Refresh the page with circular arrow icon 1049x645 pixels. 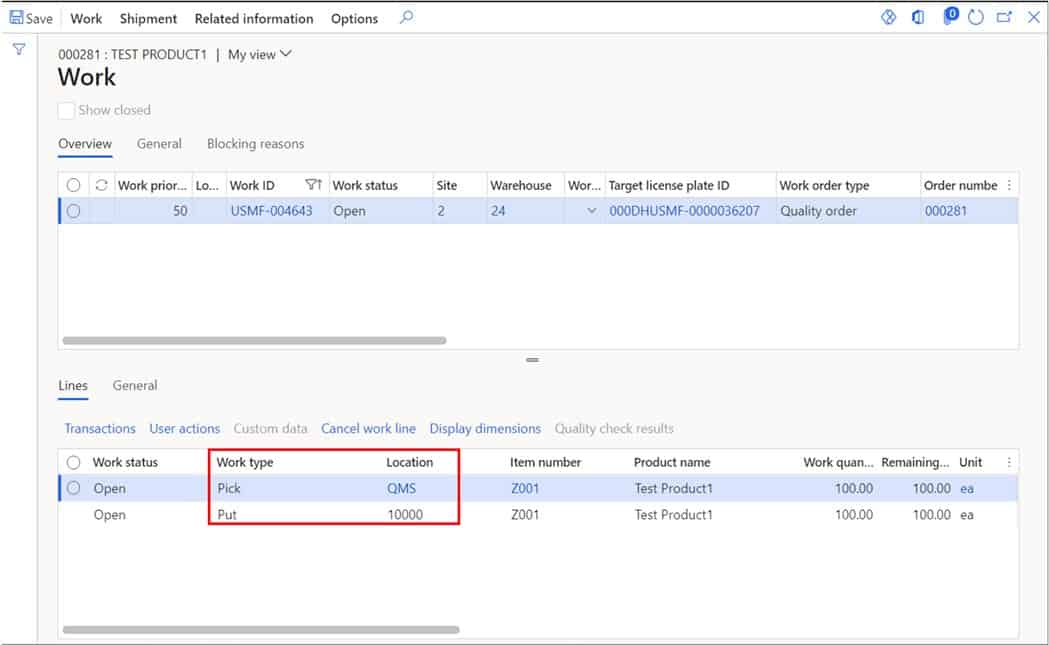click(975, 17)
